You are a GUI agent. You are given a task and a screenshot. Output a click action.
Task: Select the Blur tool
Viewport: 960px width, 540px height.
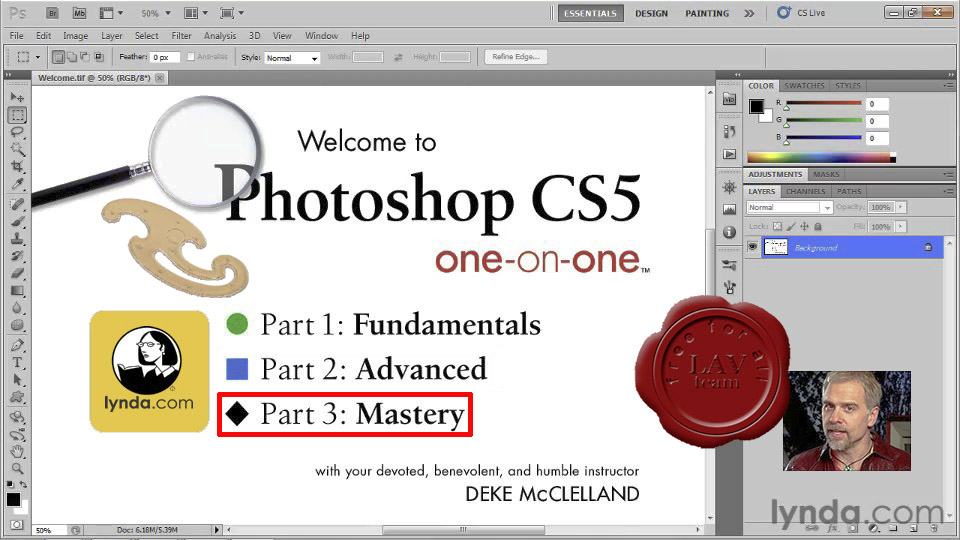pyautogui.click(x=17, y=308)
